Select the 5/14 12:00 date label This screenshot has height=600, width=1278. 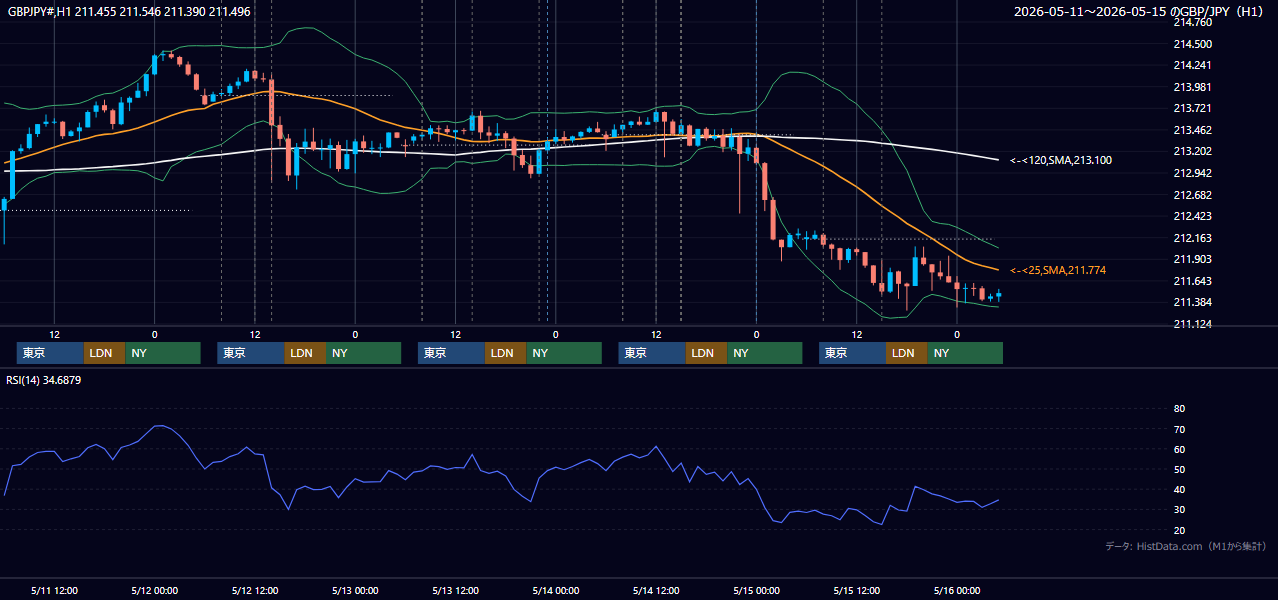(656, 590)
